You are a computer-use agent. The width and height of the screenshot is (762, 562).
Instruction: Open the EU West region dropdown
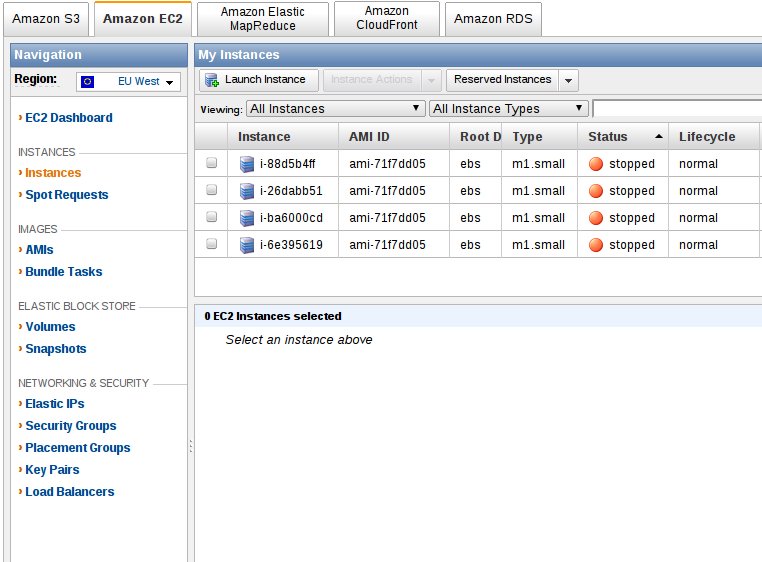coord(128,82)
